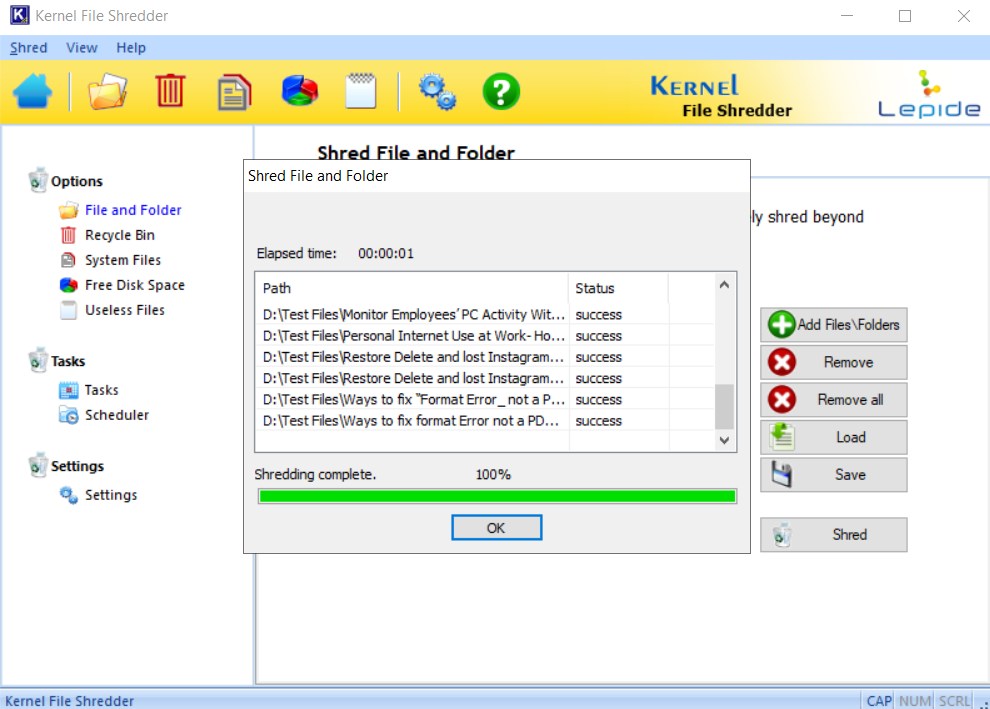Select System Files in sidebar
Image resolution: width=990 pixels, height=709 pixels.
tap(123, 260)
